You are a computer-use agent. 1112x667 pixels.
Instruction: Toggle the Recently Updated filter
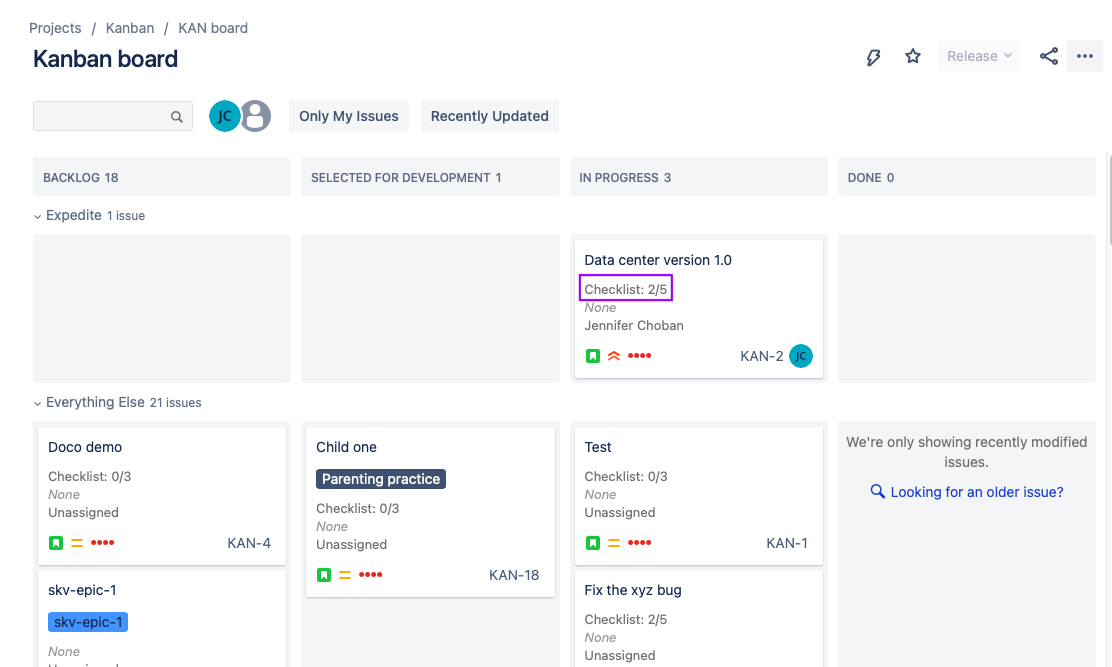click(x=490, y=116)
